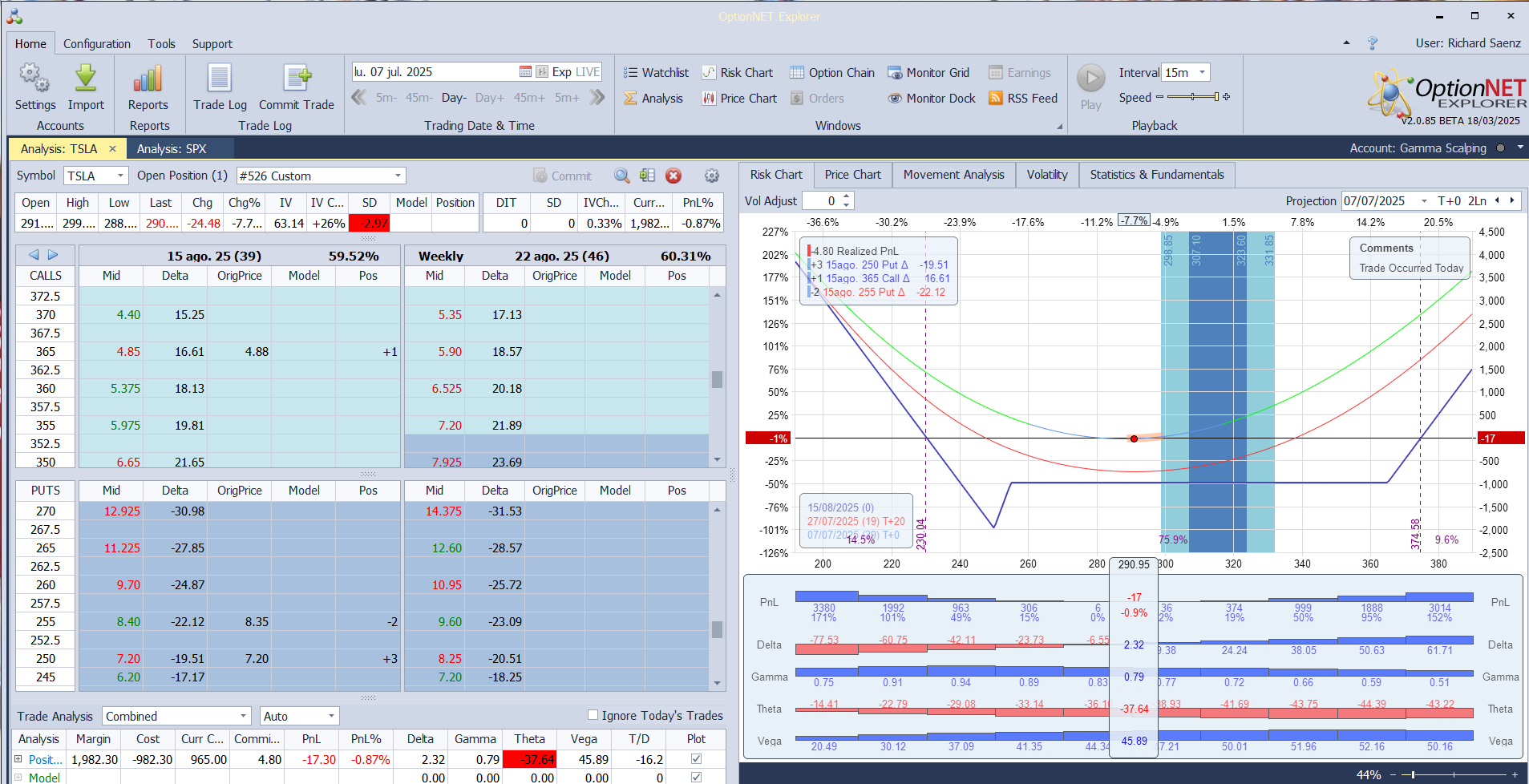Image resolution: width=1529 pixels, height=784 pixels.
Task: Switch to the Movement Analysis tab
Action: 953,174
